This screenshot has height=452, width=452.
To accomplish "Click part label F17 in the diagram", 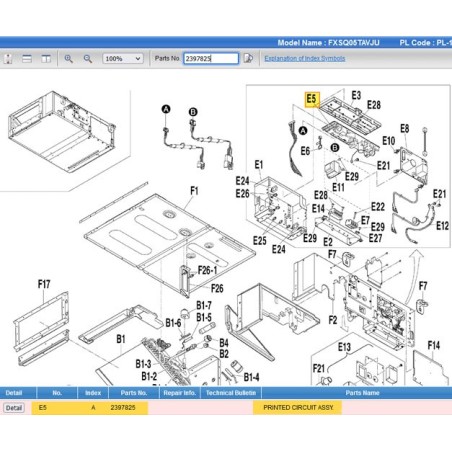I will click(44, 284).
